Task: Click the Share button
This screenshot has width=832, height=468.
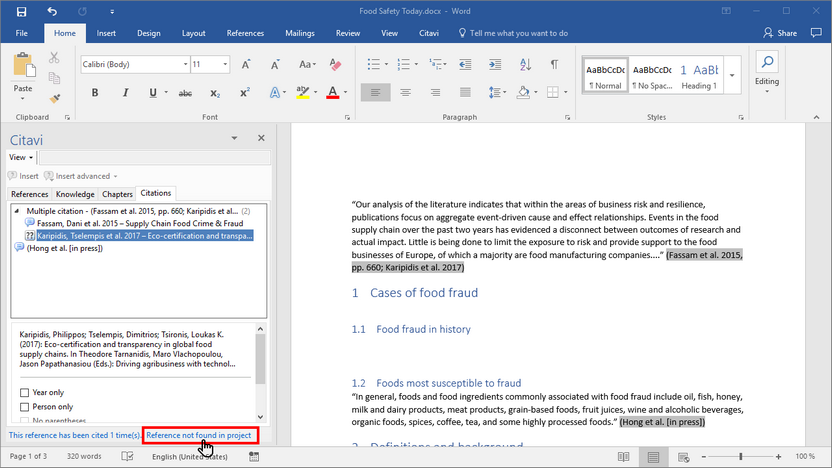Action: [x=780, y=33]
